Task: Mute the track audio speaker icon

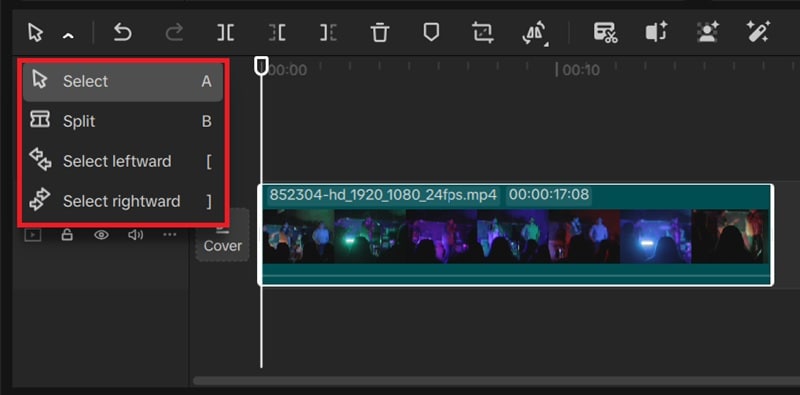Action: [135, 235]
